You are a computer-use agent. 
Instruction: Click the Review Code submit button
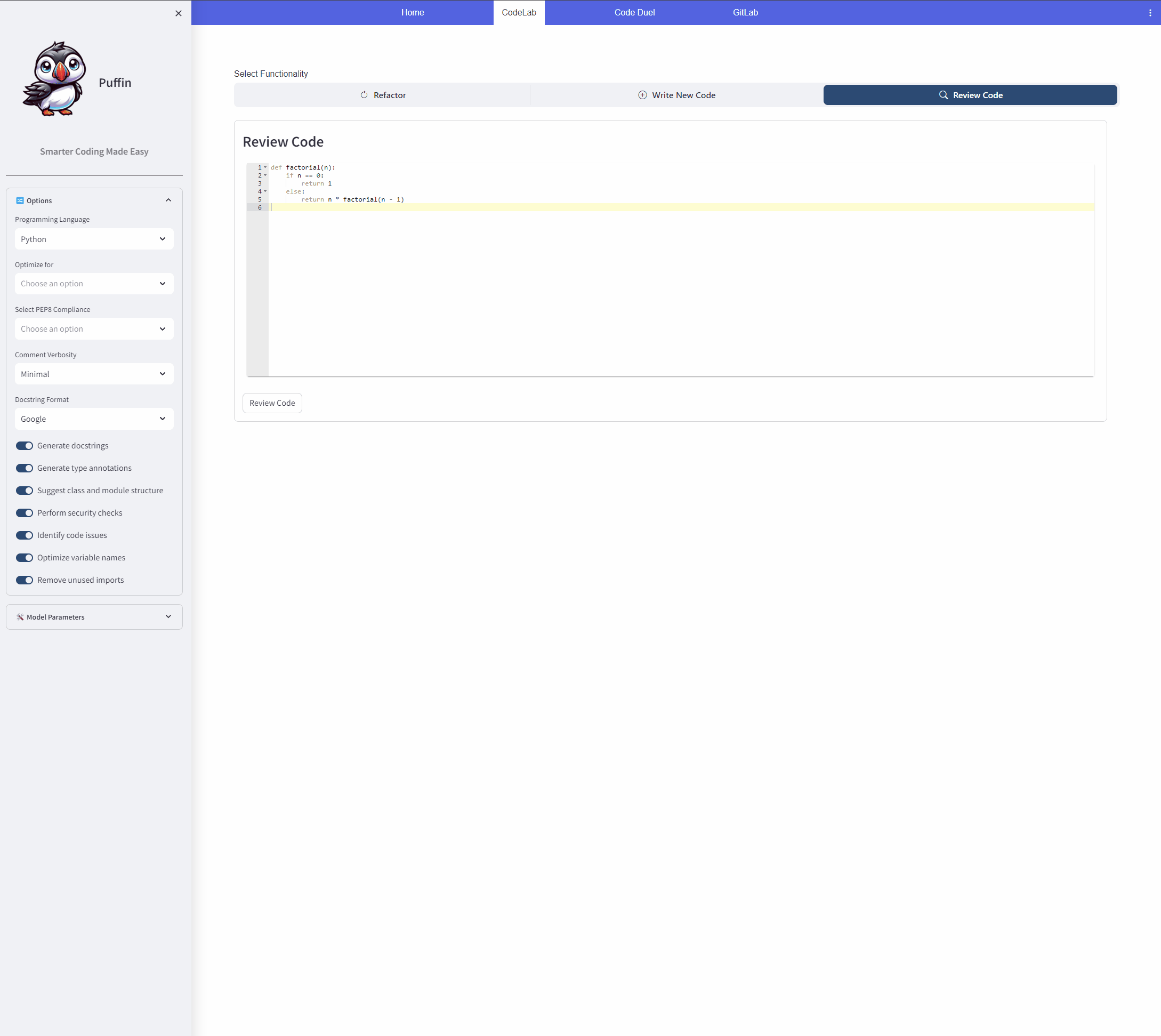272,403
